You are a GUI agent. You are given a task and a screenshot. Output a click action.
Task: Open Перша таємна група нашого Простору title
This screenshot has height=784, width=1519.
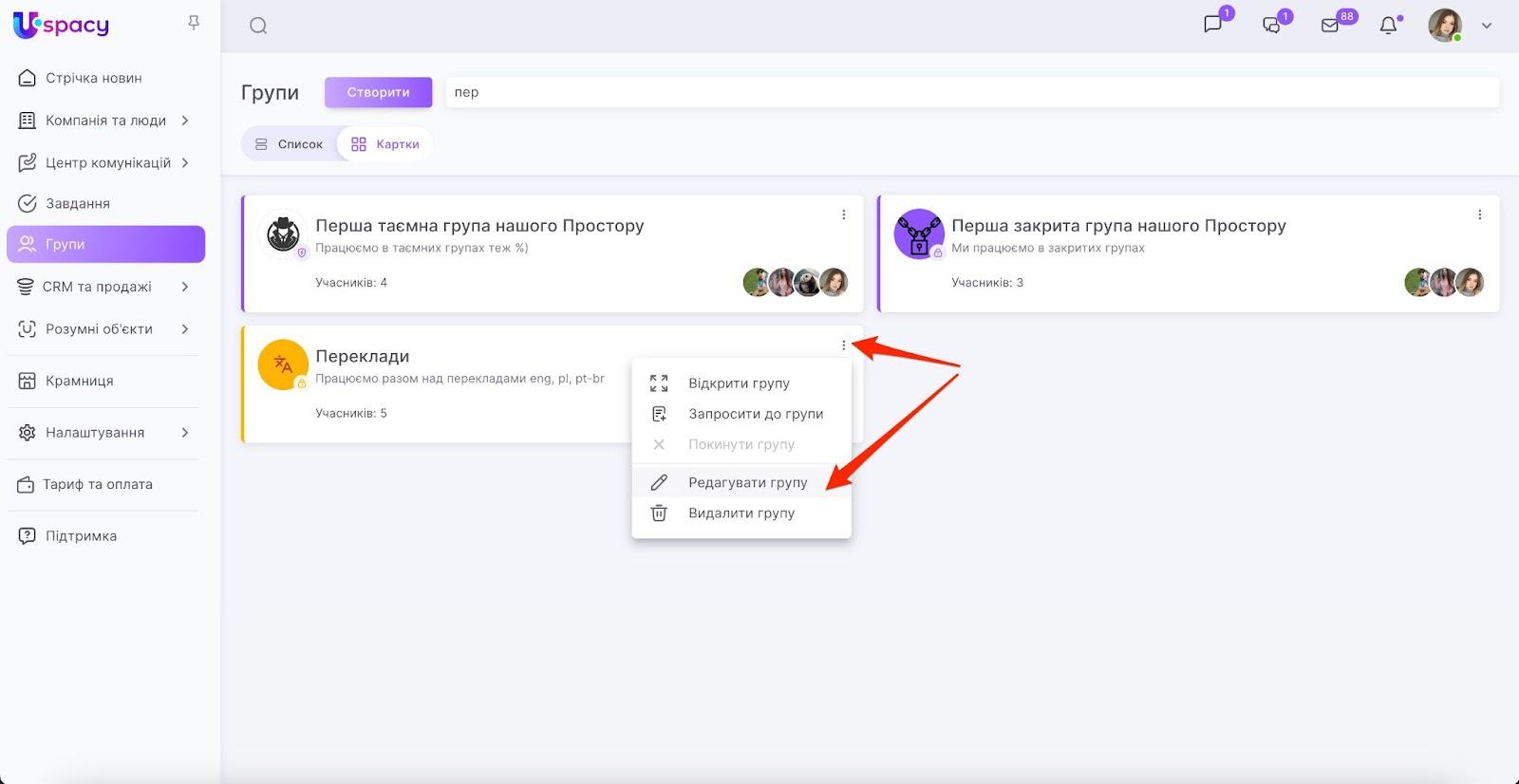tap(479, 226)
